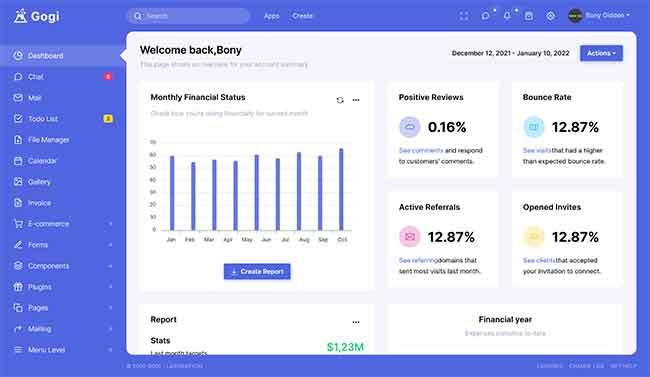Click the fullscreen icon in top bar
This screenshot has height=377, width=650.
coord(464,16)
